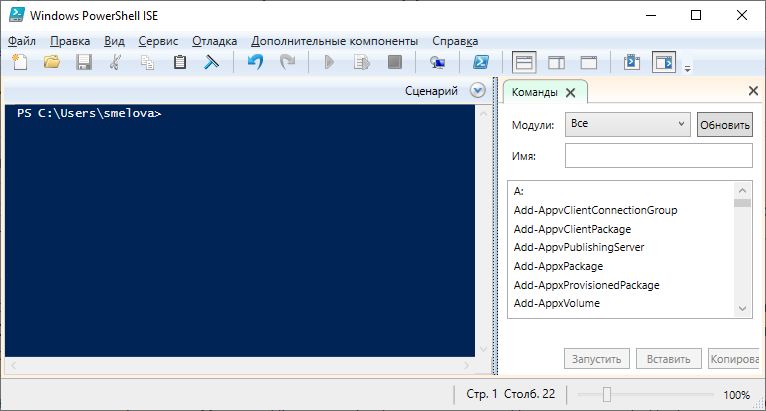Open the Сервис menu
The image size is (766, 411).
pos(158,41)
